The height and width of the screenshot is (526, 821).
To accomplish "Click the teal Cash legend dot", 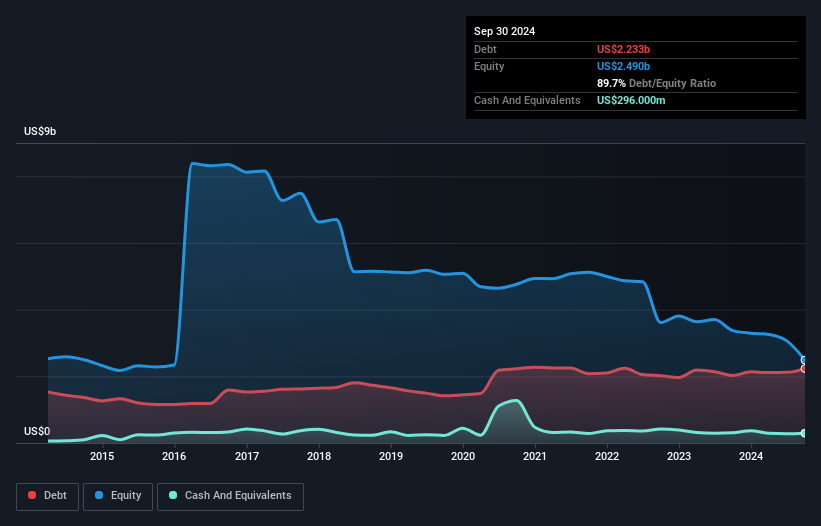I will [173, 495].
